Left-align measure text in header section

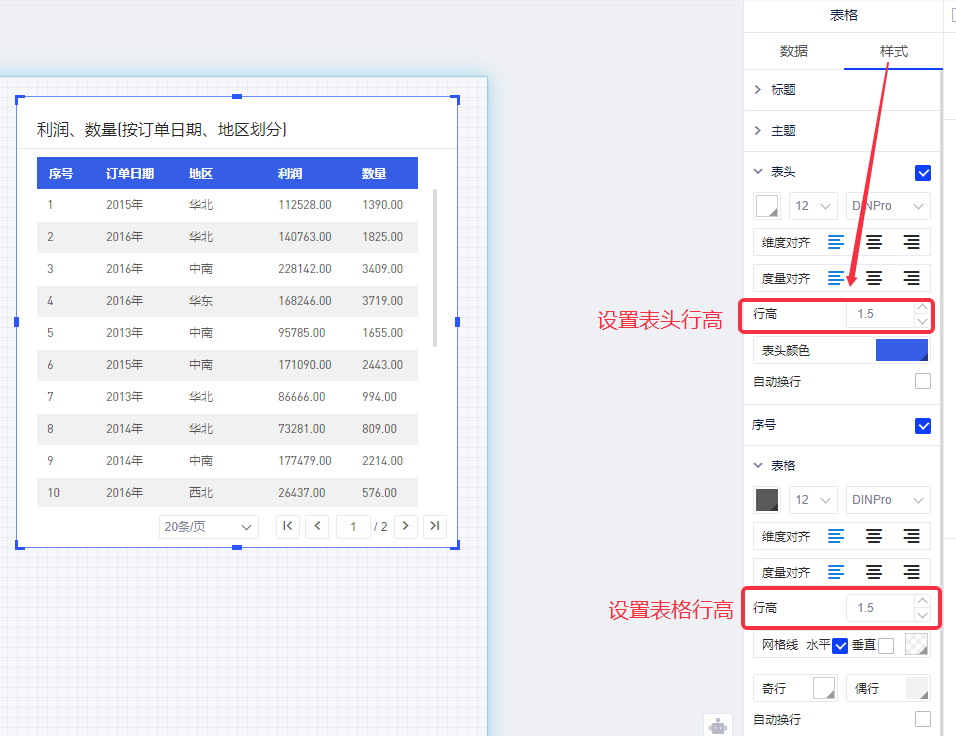(x=836, y=278)
